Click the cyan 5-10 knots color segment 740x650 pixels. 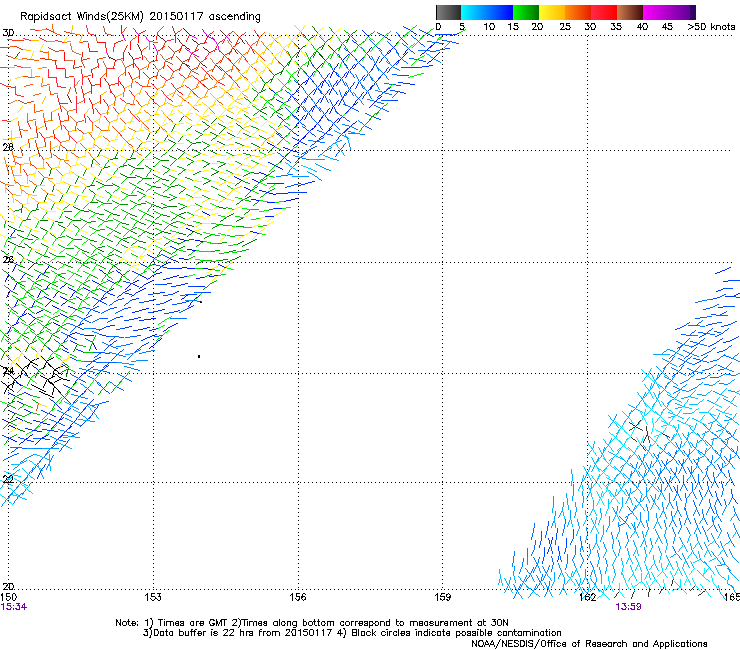[474, 12]
